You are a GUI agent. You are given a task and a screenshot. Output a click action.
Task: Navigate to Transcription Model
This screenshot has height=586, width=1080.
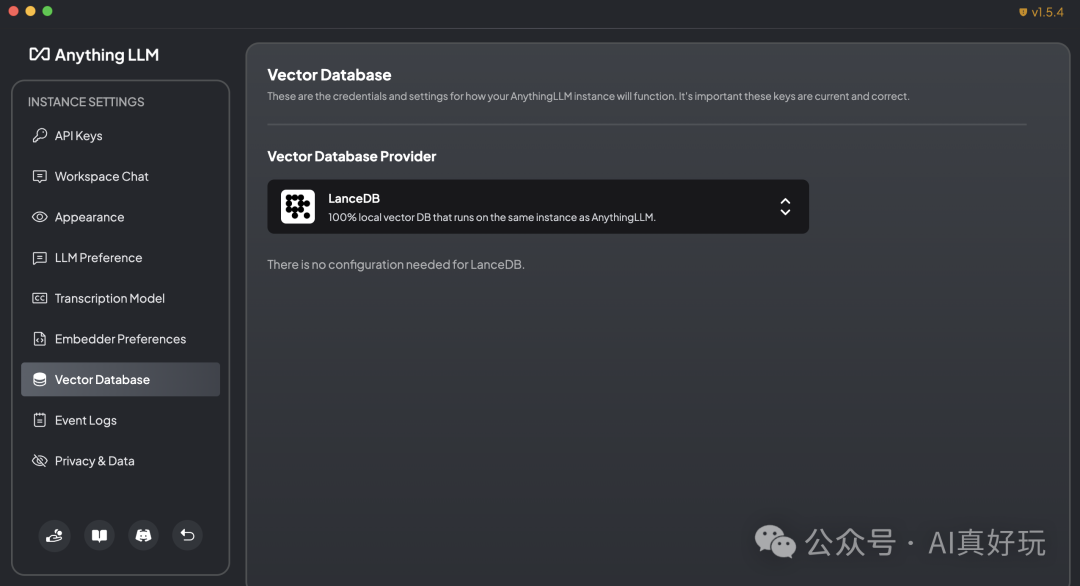click(x=109, y=298)
